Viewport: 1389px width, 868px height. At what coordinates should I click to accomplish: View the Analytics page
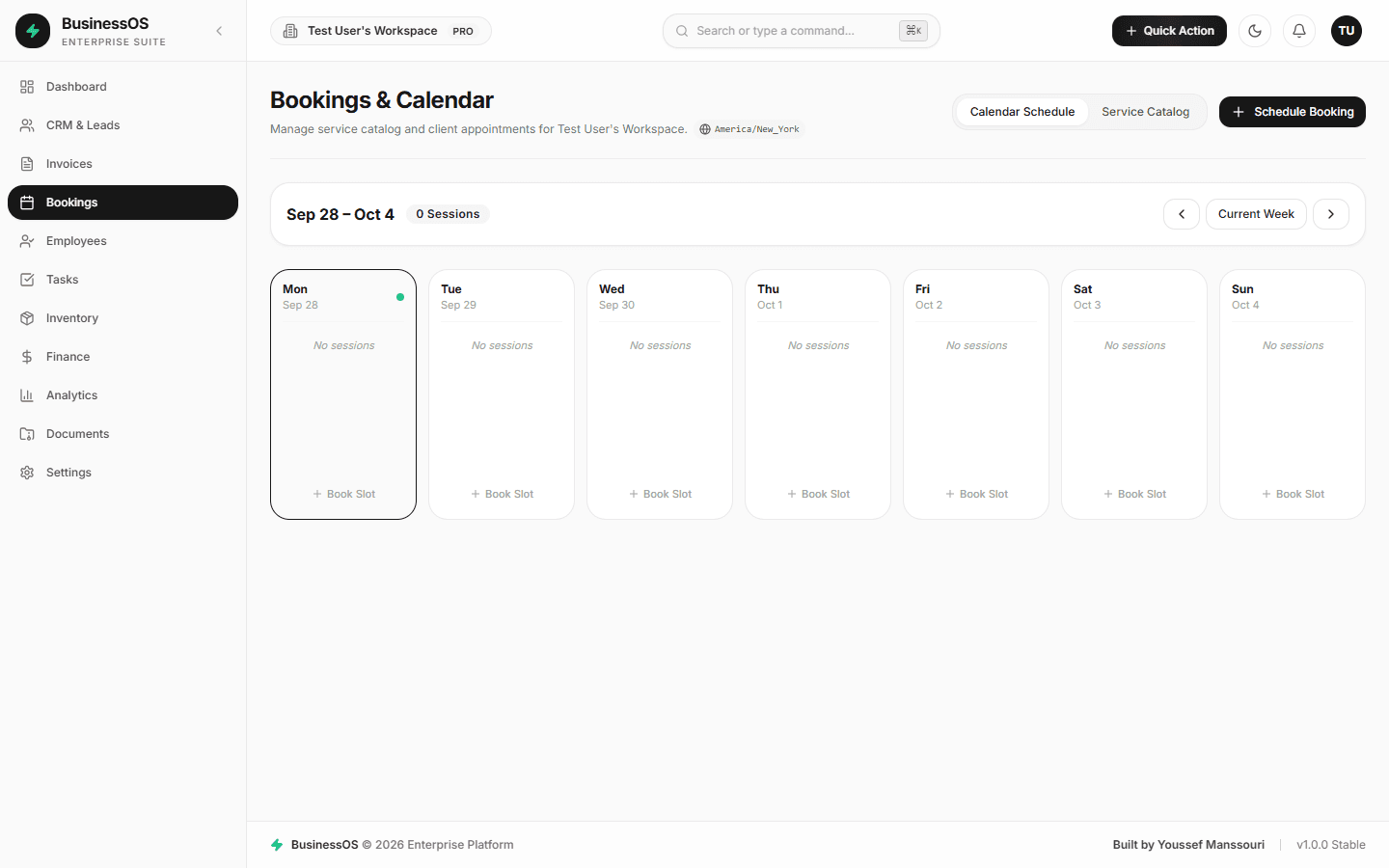point(123,395)
